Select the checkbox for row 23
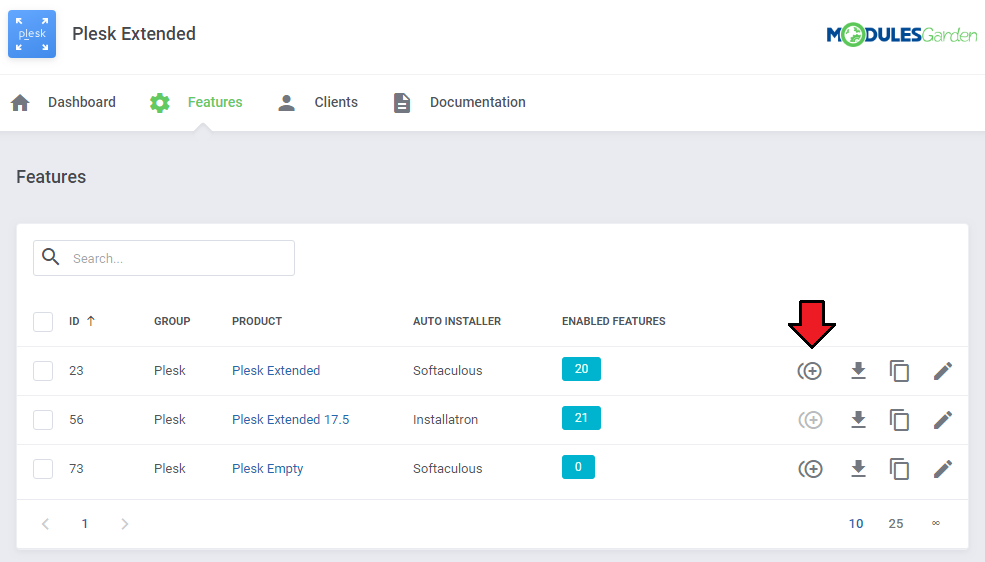 click(x=43, y=370)
